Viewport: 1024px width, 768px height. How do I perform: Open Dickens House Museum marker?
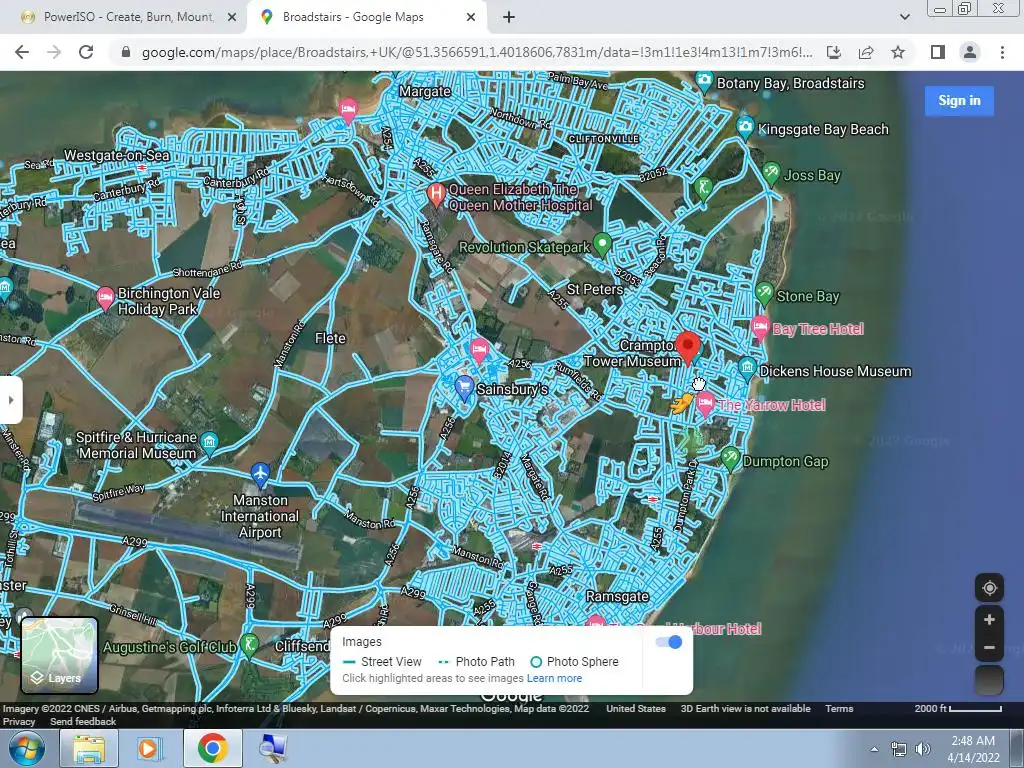coord(747,369)
